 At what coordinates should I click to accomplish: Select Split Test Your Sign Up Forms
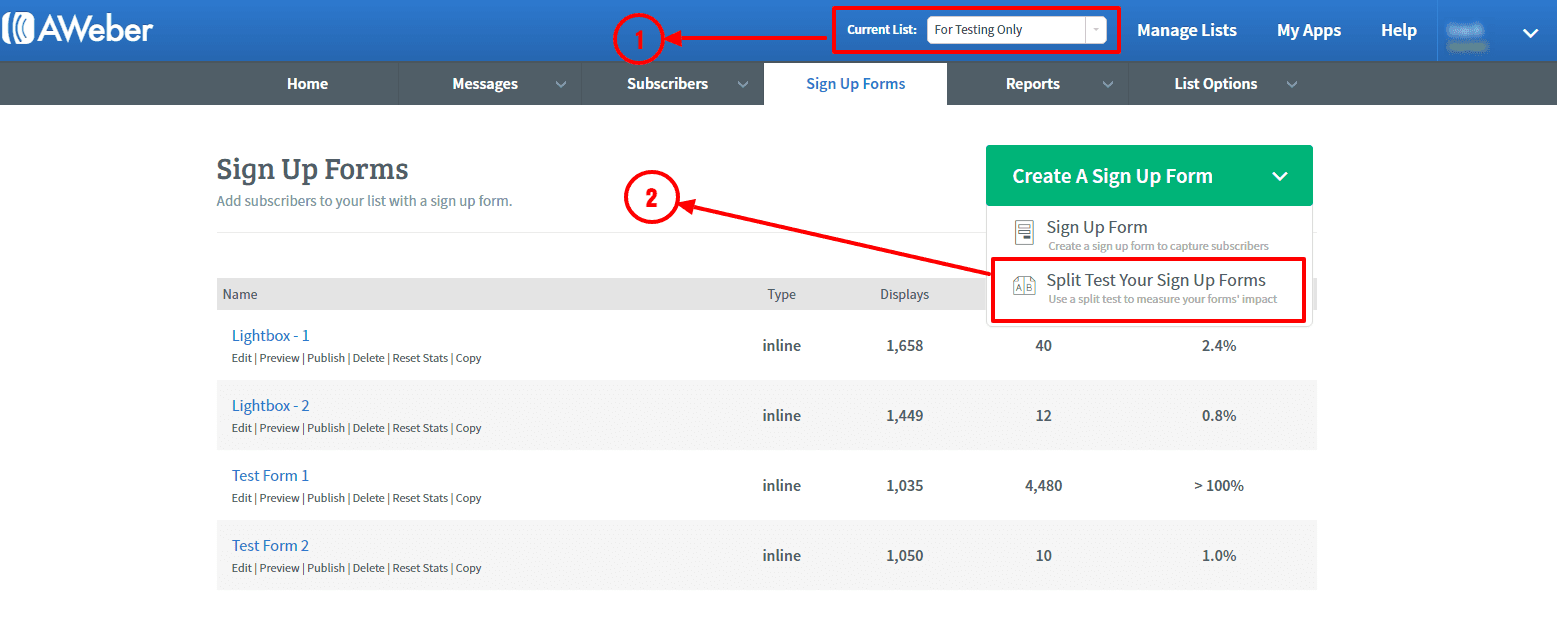[1155, 281]
